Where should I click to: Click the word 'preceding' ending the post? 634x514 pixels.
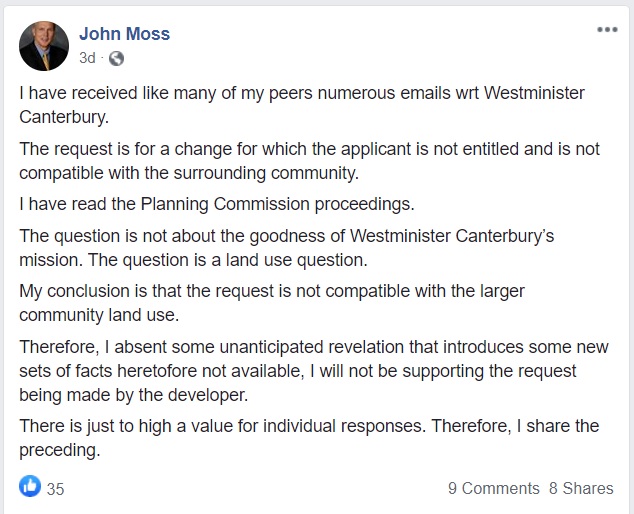pos(60,451)
